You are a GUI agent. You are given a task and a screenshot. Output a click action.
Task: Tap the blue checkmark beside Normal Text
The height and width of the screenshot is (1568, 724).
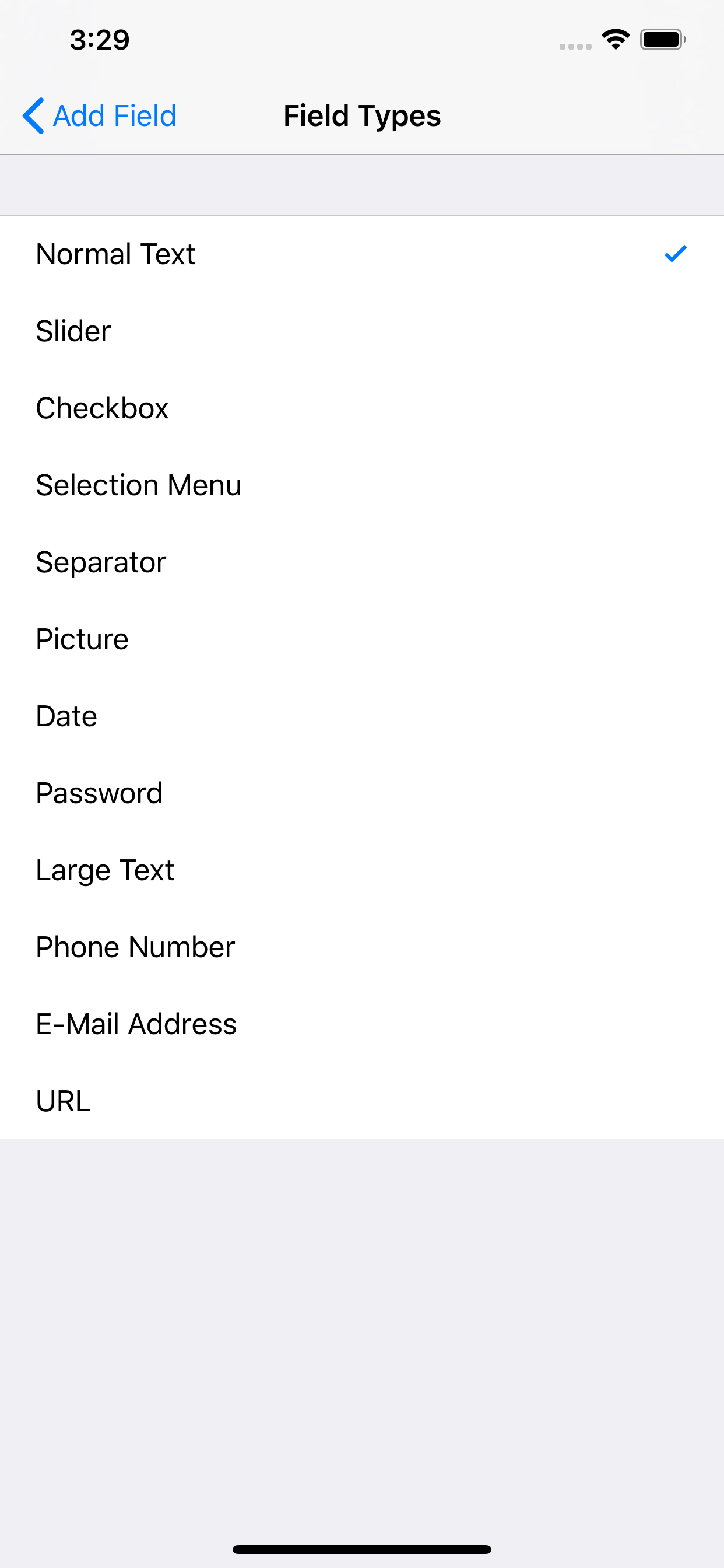(676, 254)
